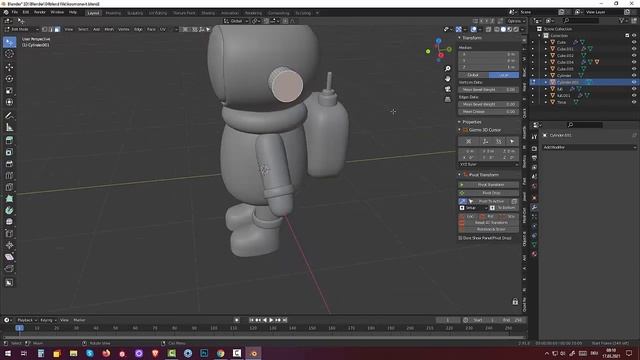Toggle X-ray display in viewport header
Viewport: 640px width, 360px height.
point(488,29)
